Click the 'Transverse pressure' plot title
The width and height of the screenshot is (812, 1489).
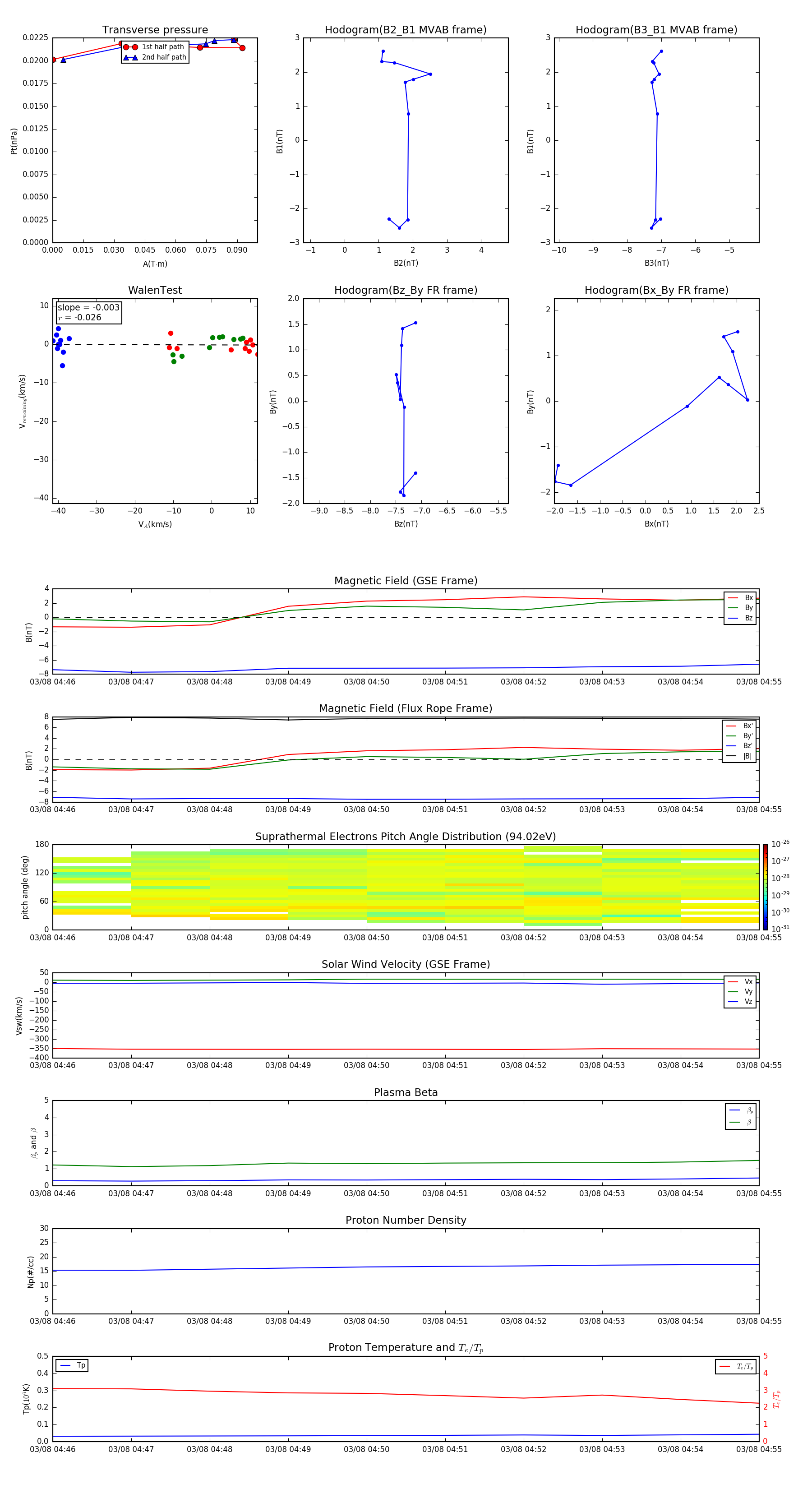click(155, 30)
